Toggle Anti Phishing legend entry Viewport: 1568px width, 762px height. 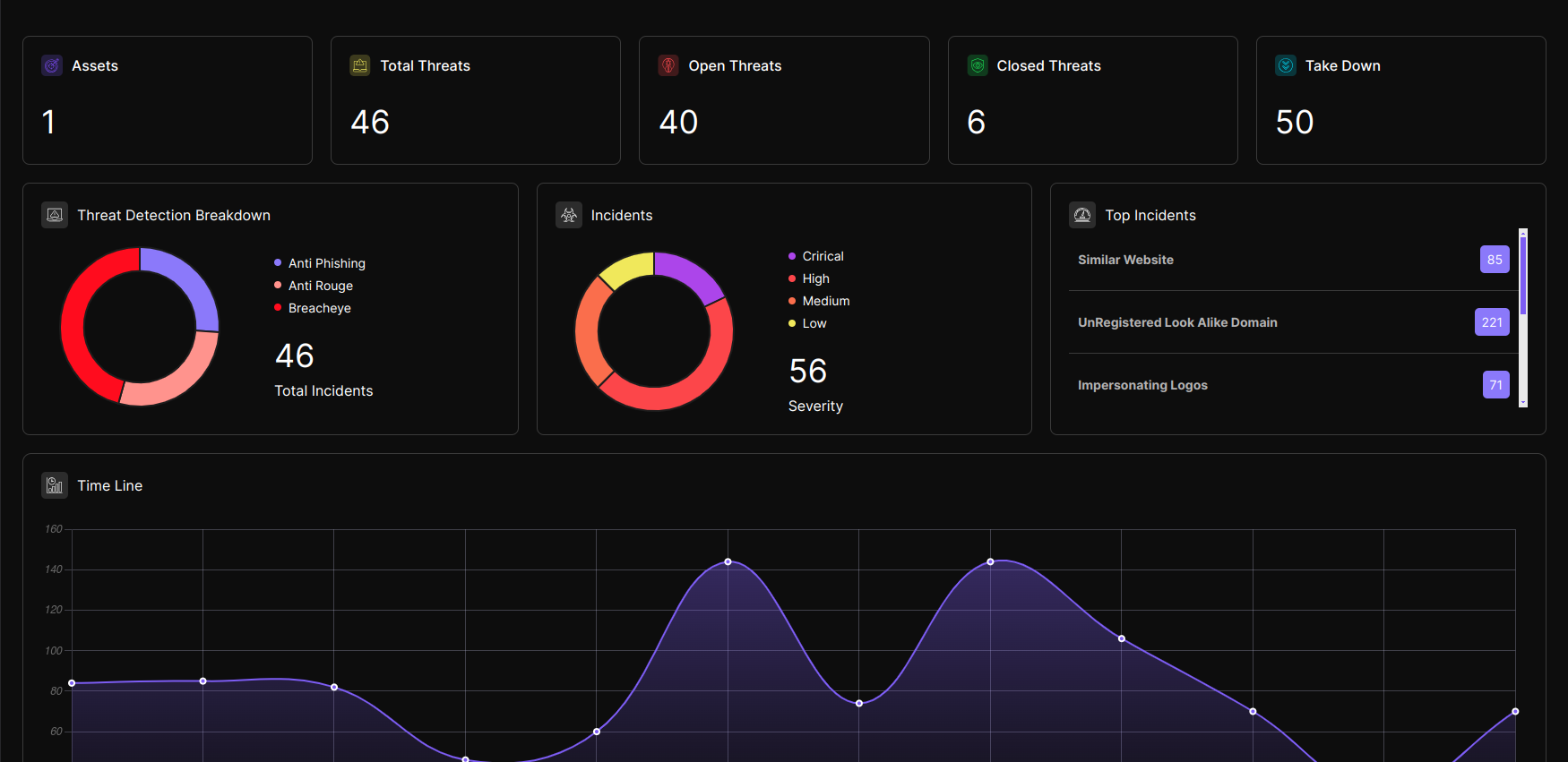[x=320, y=263]
